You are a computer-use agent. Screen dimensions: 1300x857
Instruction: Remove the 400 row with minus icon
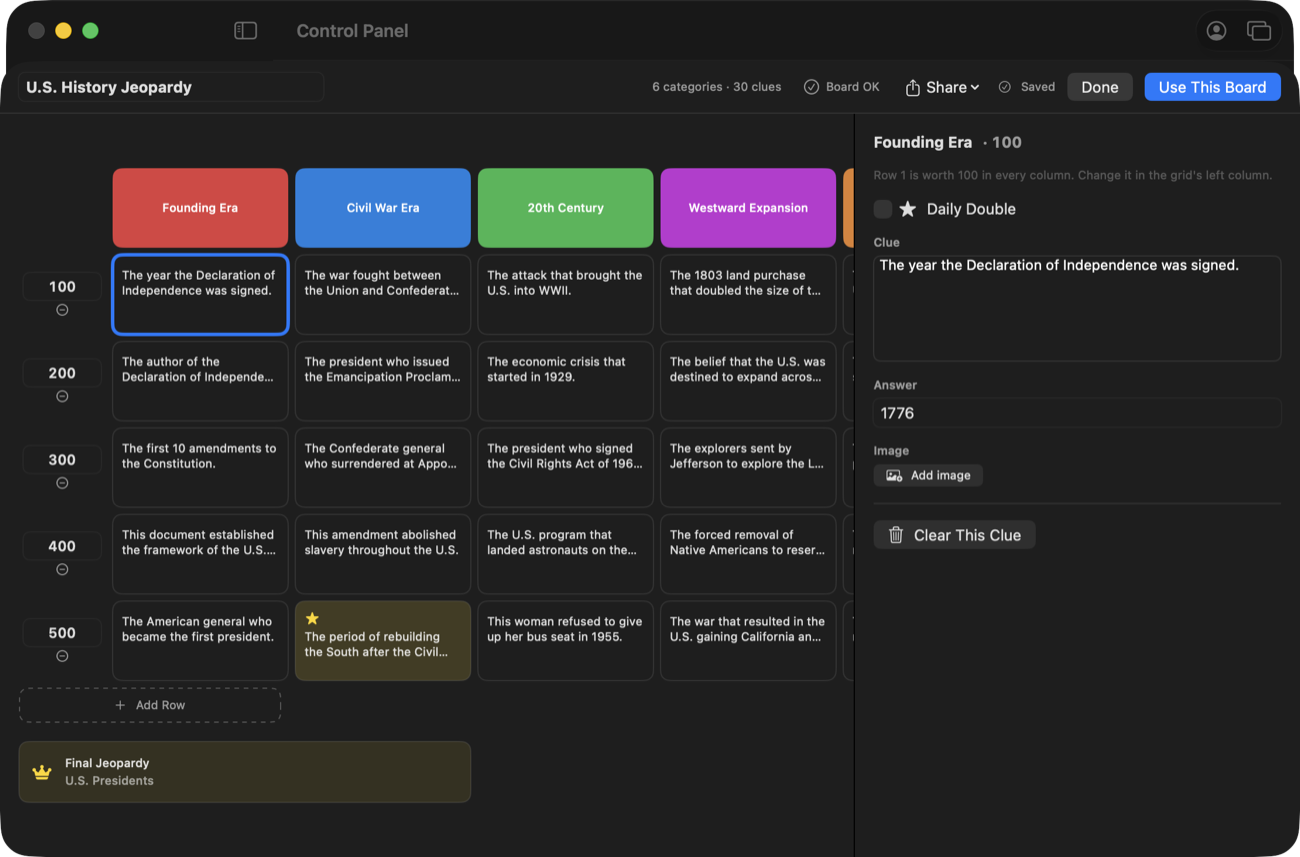[x=62, y=569]
